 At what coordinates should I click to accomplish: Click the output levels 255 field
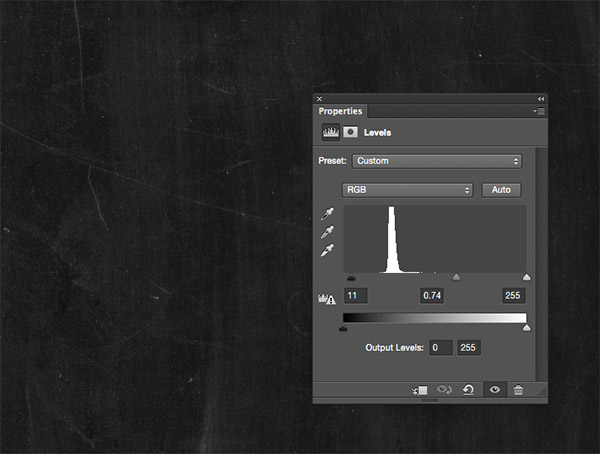(x=469, y=348)
